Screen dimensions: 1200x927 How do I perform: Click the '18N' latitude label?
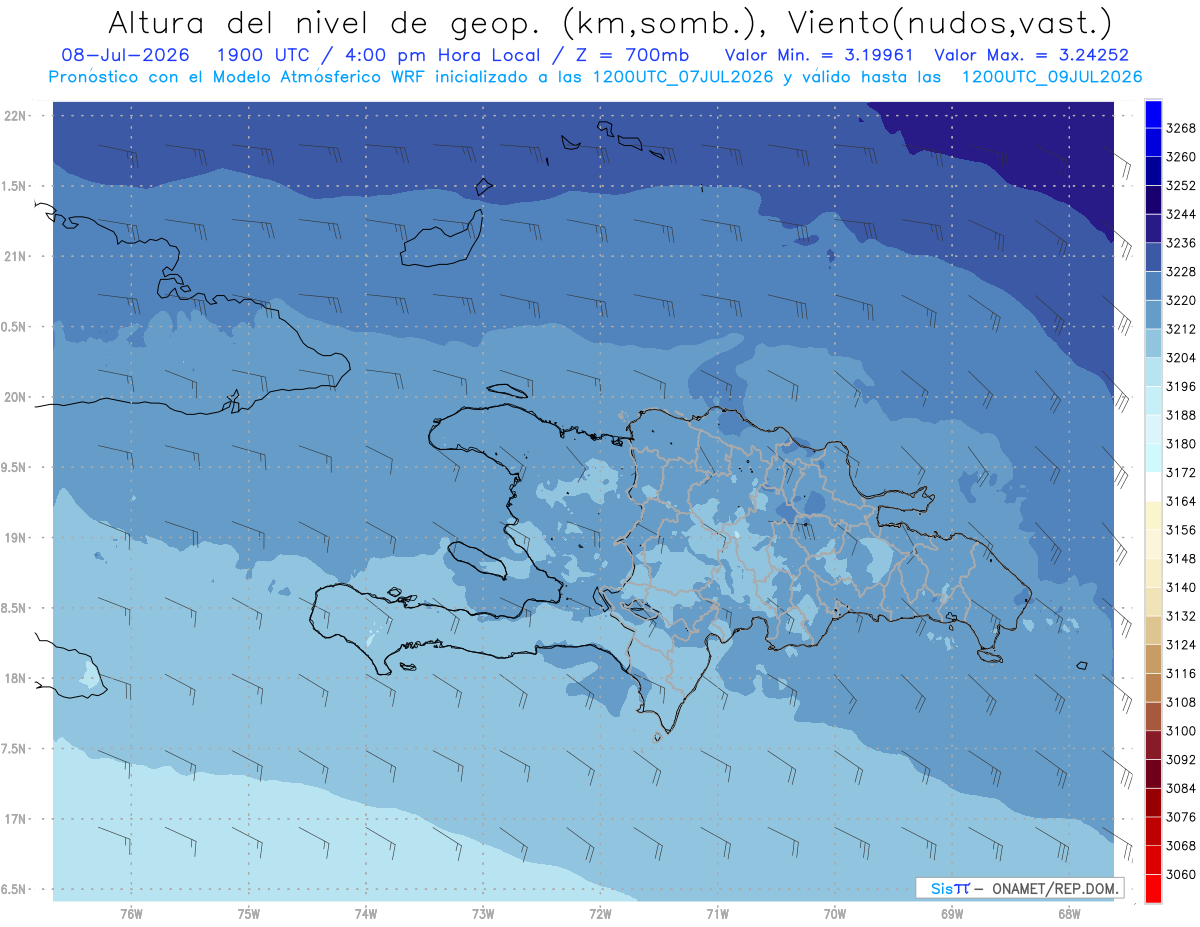[16, 678]
